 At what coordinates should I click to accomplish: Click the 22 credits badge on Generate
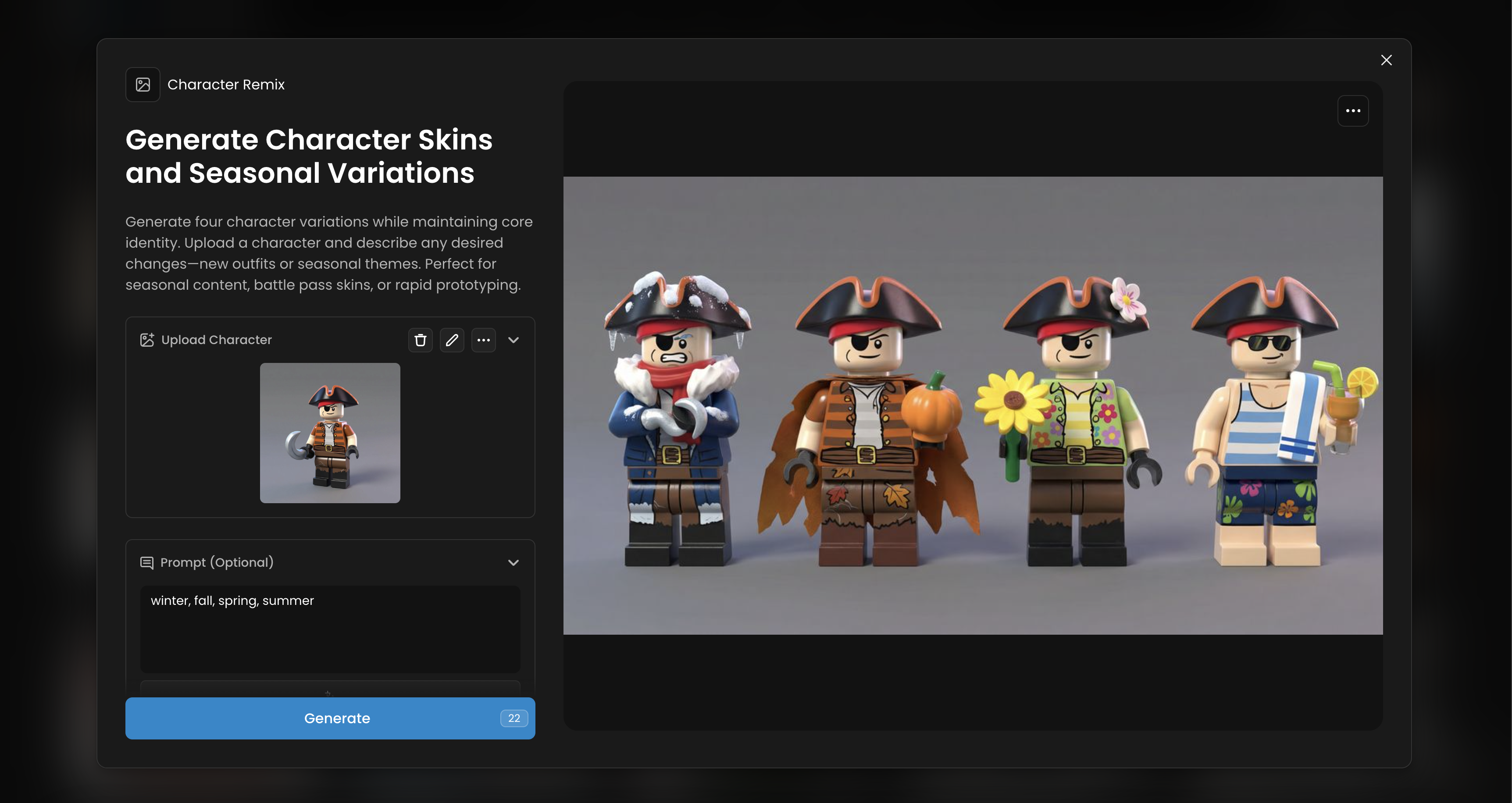(x=514, y=718)
